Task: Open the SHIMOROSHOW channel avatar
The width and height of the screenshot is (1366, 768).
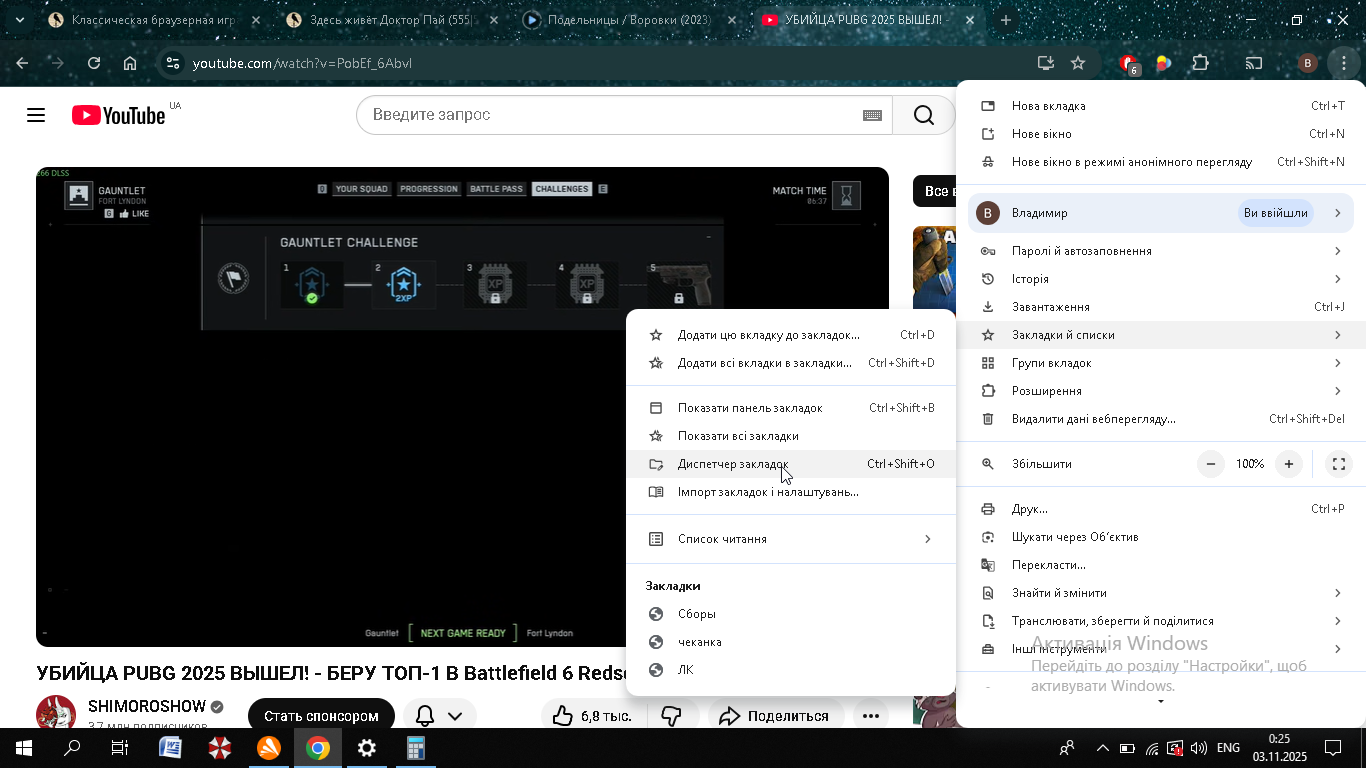Action: click(56, 714)
